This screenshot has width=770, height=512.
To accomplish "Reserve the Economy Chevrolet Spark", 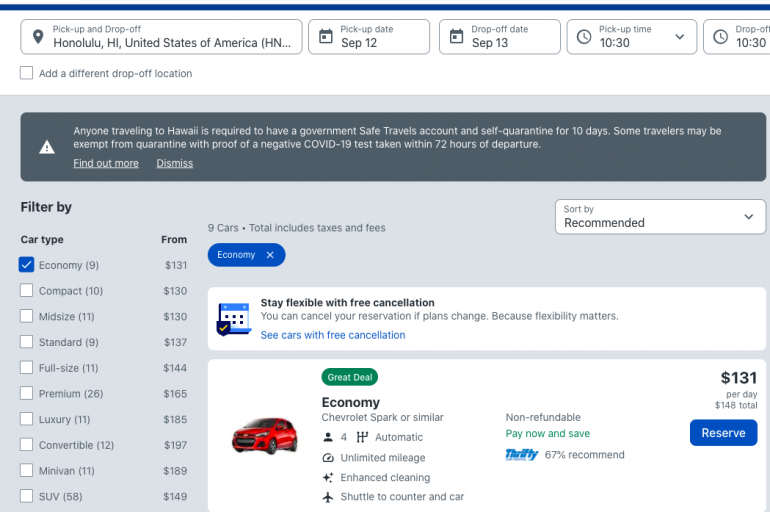I will (x=723, y=433).
